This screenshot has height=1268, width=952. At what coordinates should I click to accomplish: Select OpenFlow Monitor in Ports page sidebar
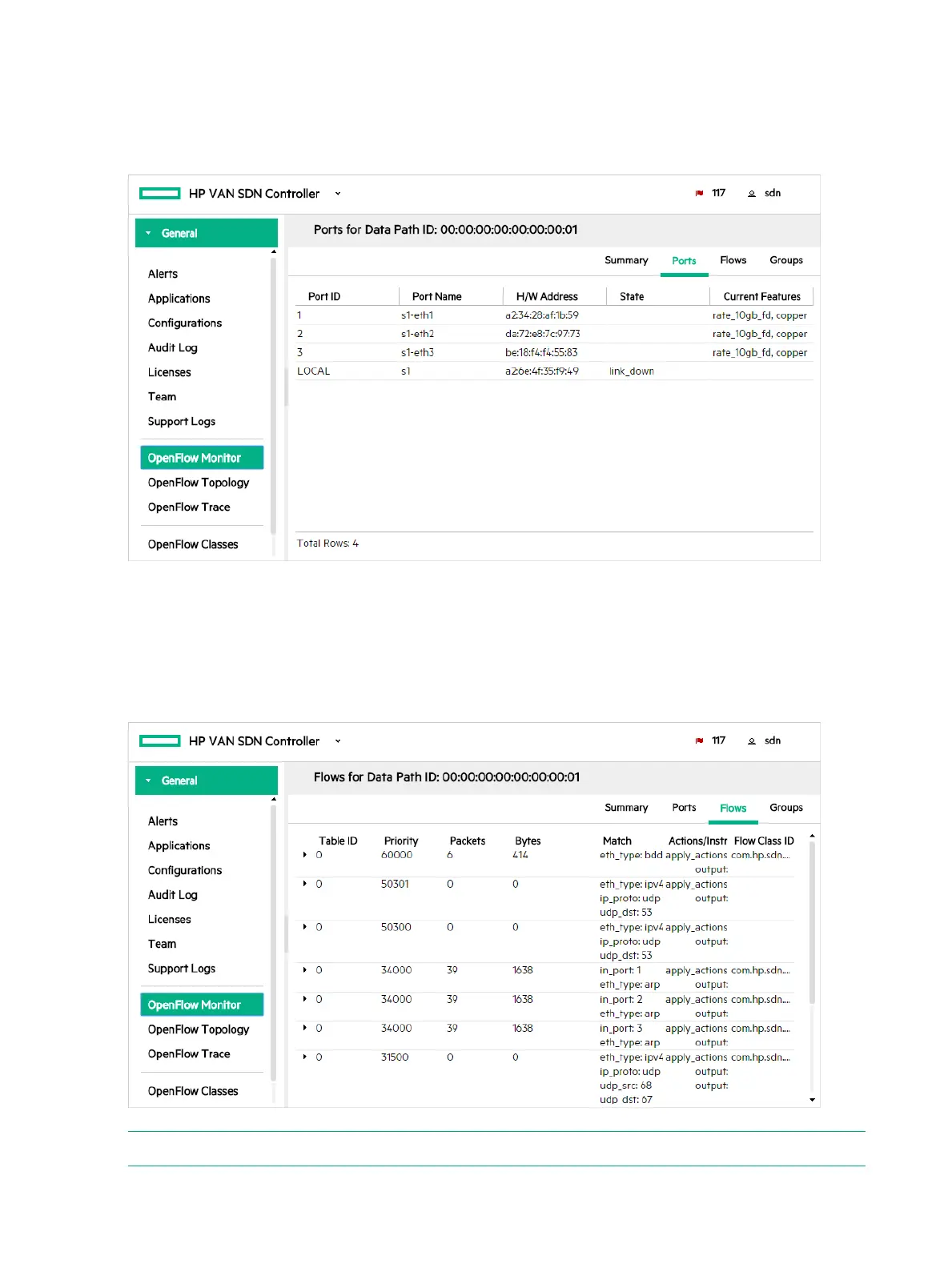202,458
